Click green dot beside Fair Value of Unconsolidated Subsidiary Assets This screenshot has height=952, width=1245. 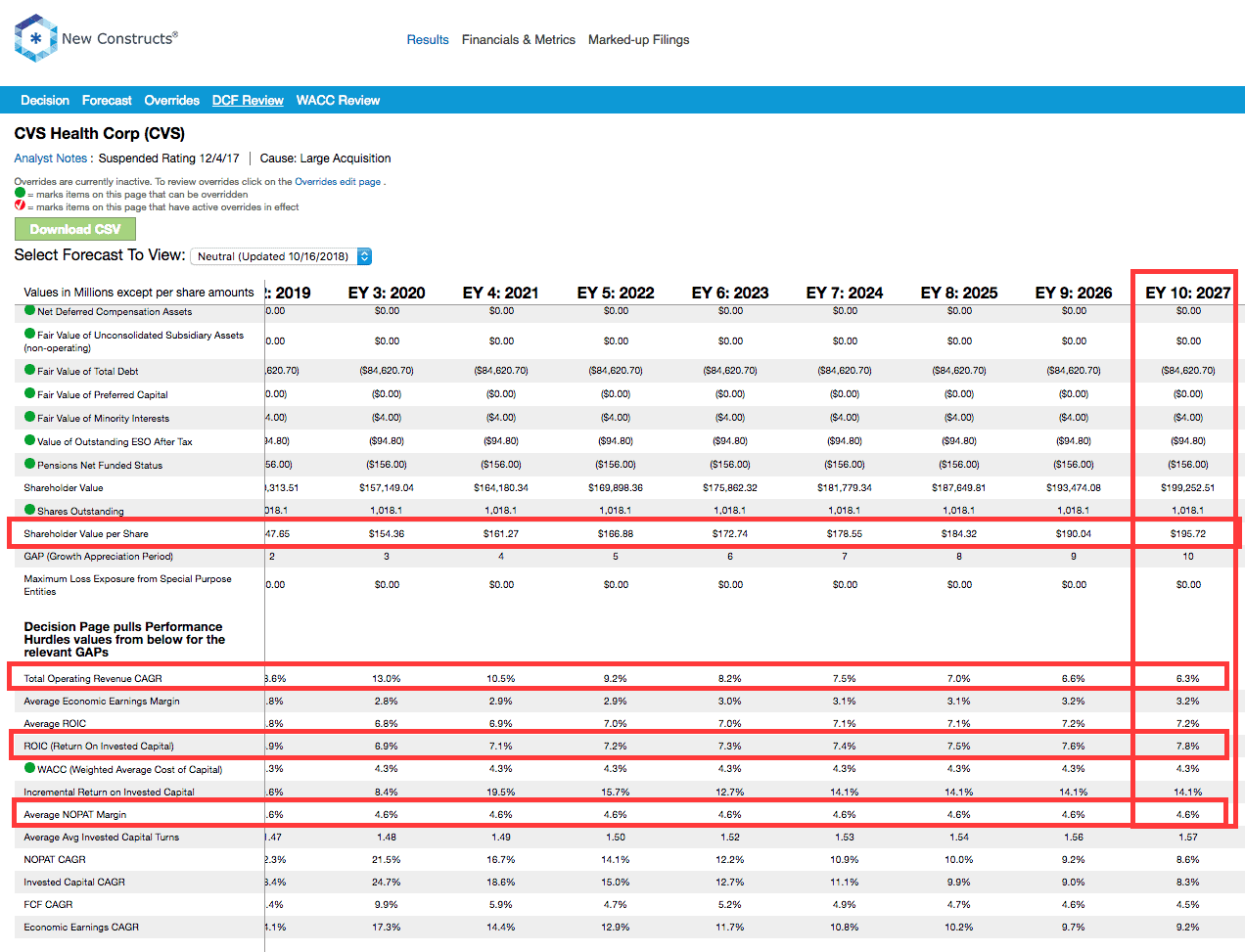tap(29, 334)
